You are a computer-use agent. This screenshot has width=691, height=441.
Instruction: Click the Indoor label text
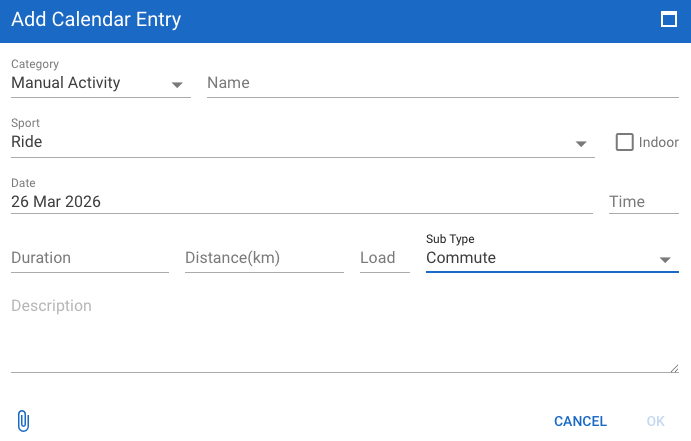tap(659, 142)
